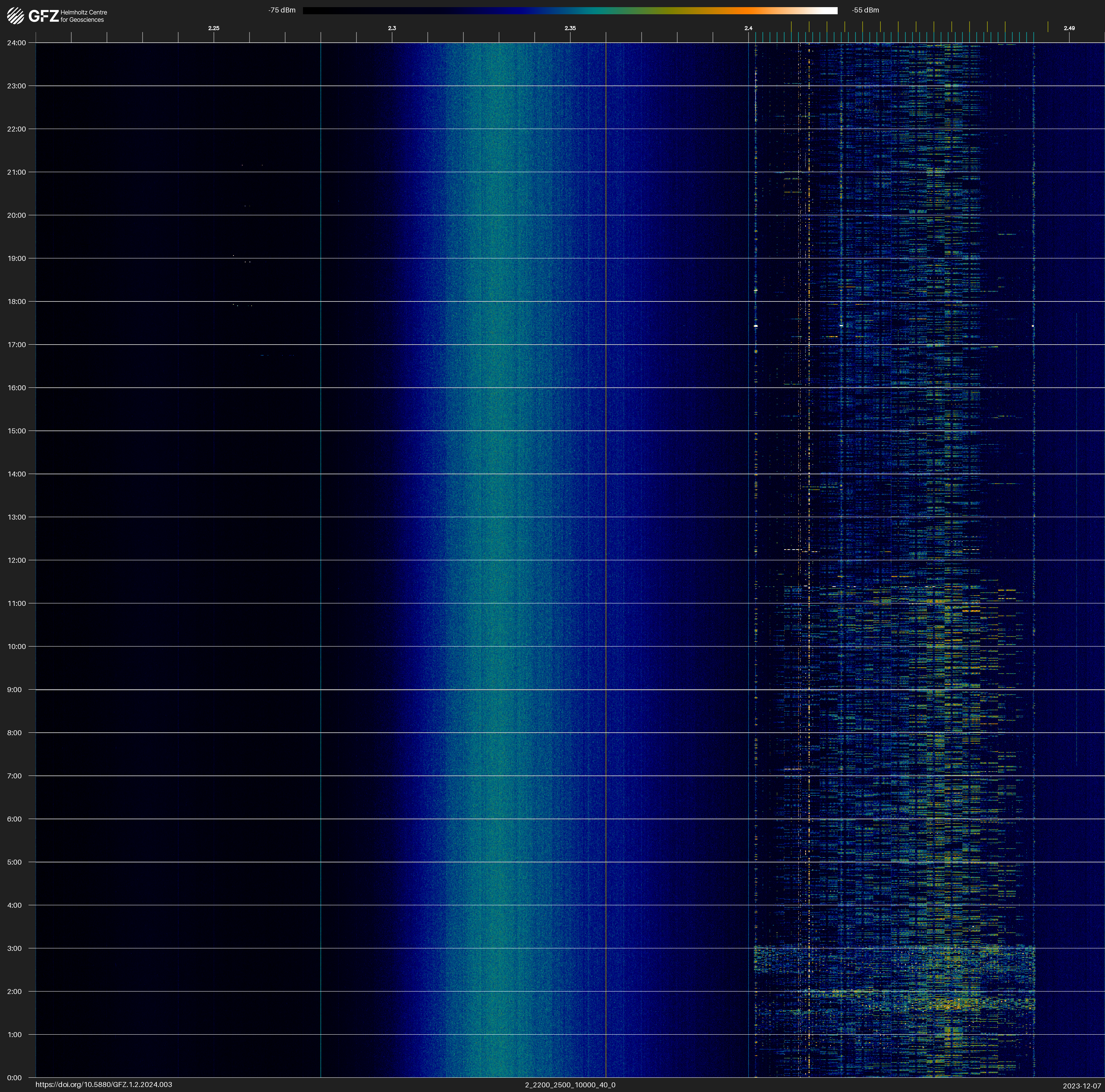The width and height of the screenshot is (1105, 1092).
Task: Click the 2_2200_2500_10000_40_0 file name label
Action: 570,1085
